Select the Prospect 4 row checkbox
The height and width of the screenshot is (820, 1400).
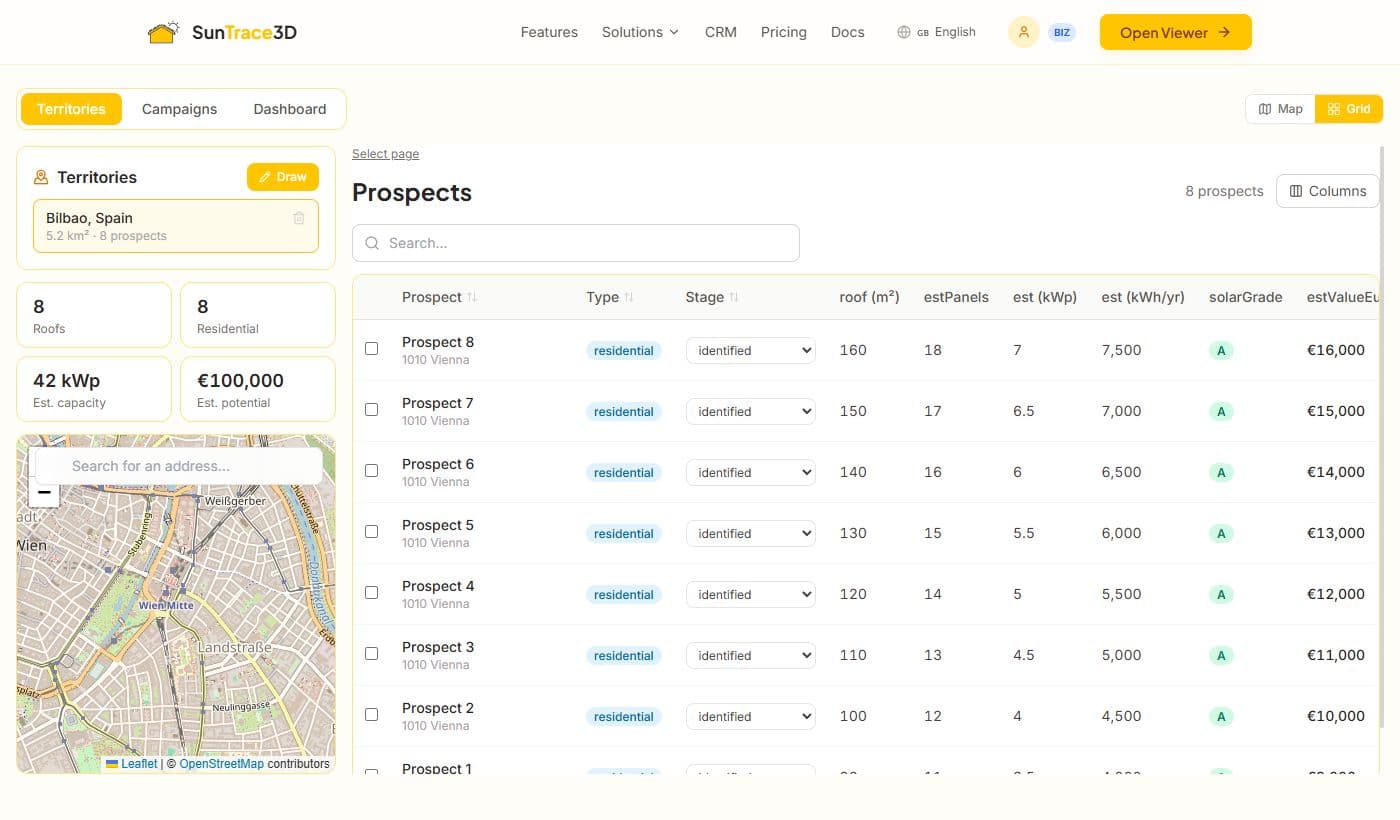click(x=372, y=593)
